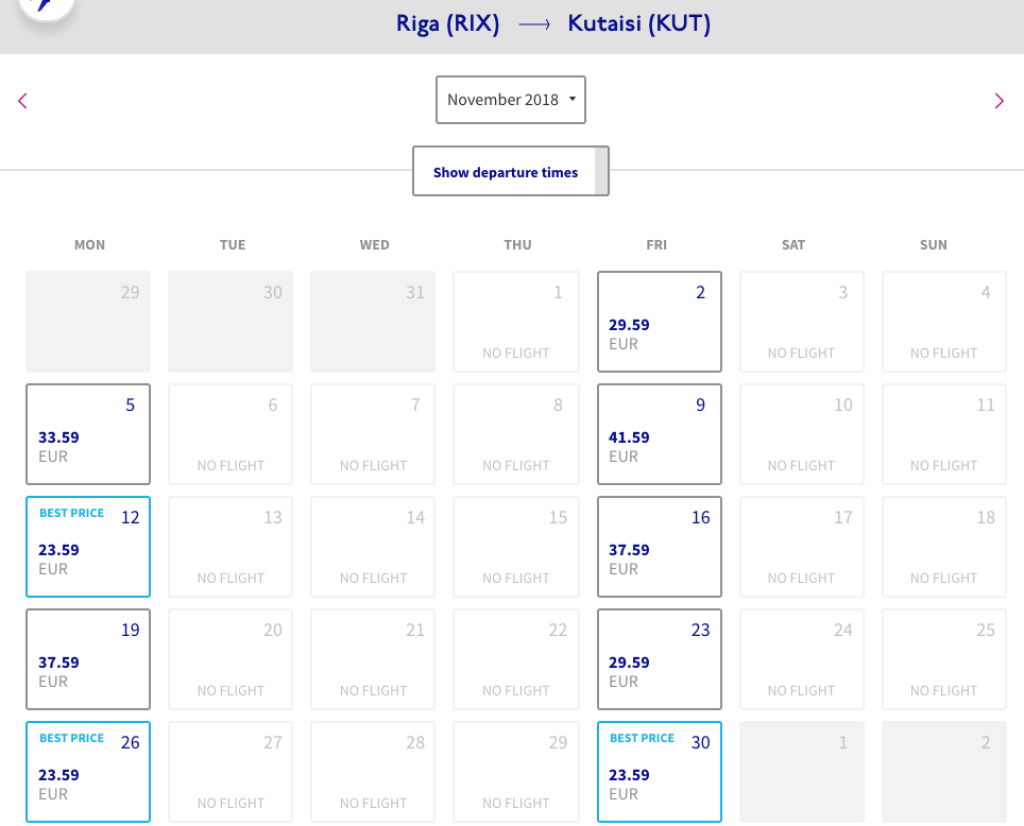
Task: Select Friday November 23 flight
Action: (659, 659)
